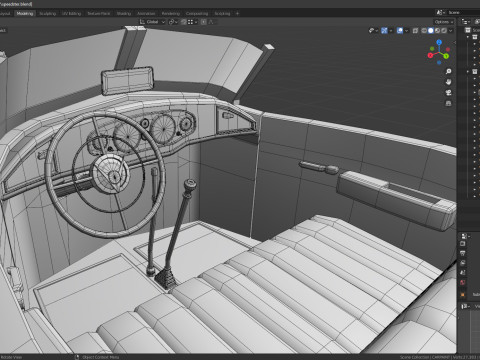The image size is (480, 360).
Task: Toggle the viewport gizmos button
Action: (384, 31)
